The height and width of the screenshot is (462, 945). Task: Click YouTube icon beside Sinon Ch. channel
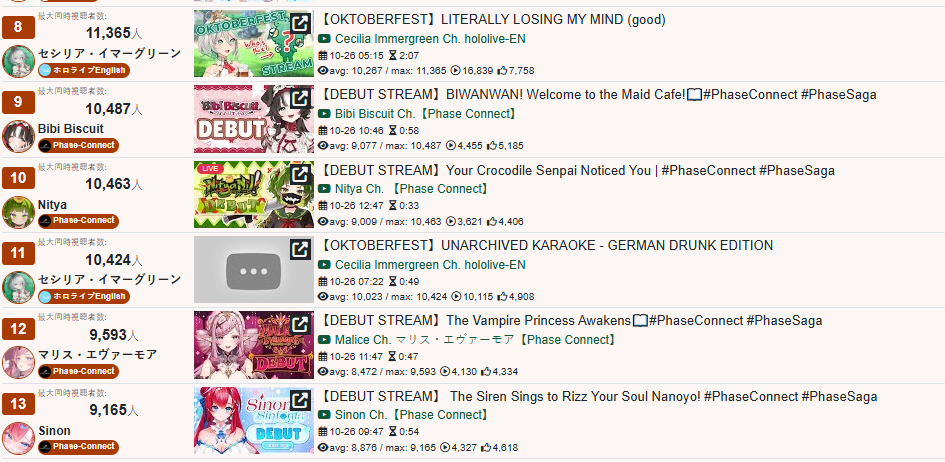[324, 415]
